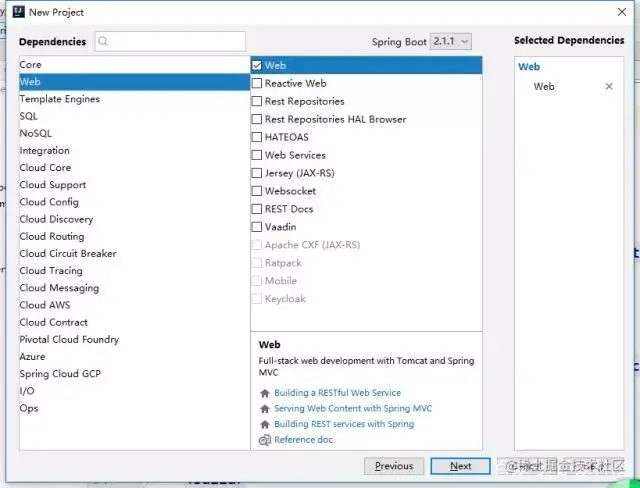Check the Rest Repositories option
This screenshot has width=640, height=488.
point(257,101)
